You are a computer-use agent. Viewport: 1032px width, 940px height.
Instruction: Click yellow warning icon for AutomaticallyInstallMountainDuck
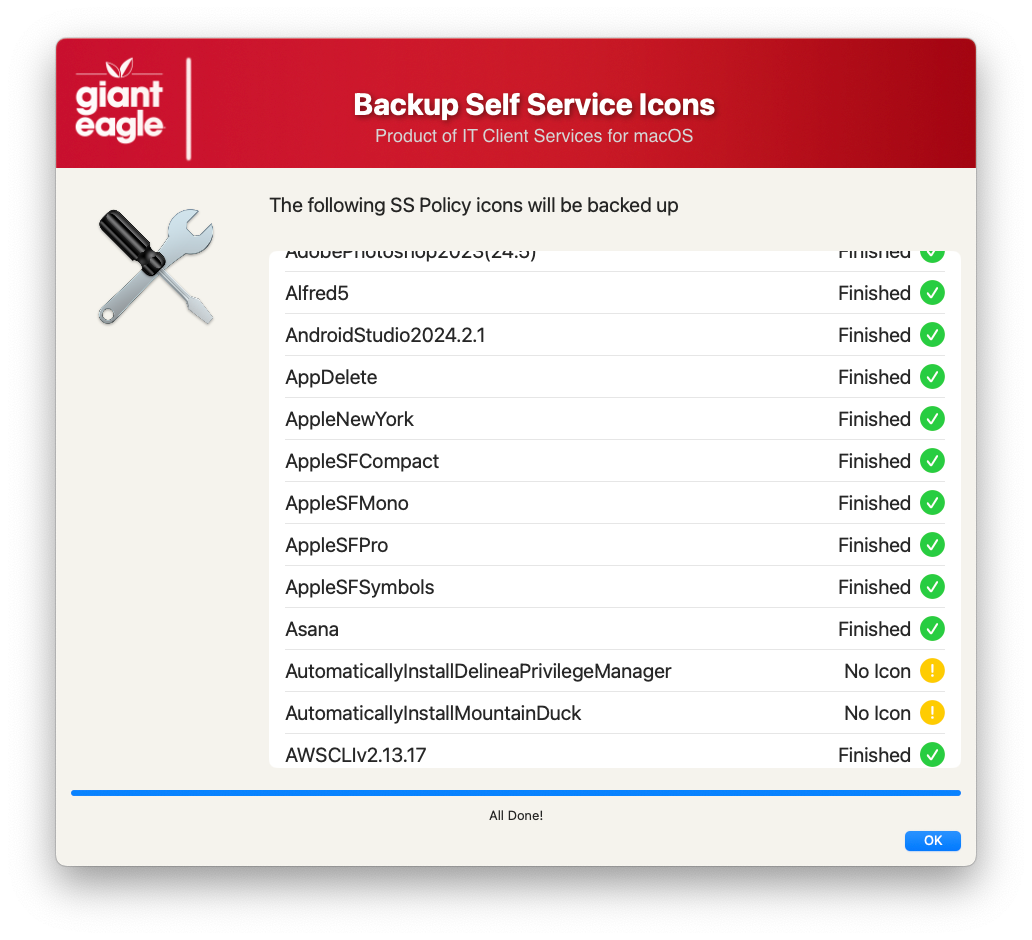coord(932,713)
